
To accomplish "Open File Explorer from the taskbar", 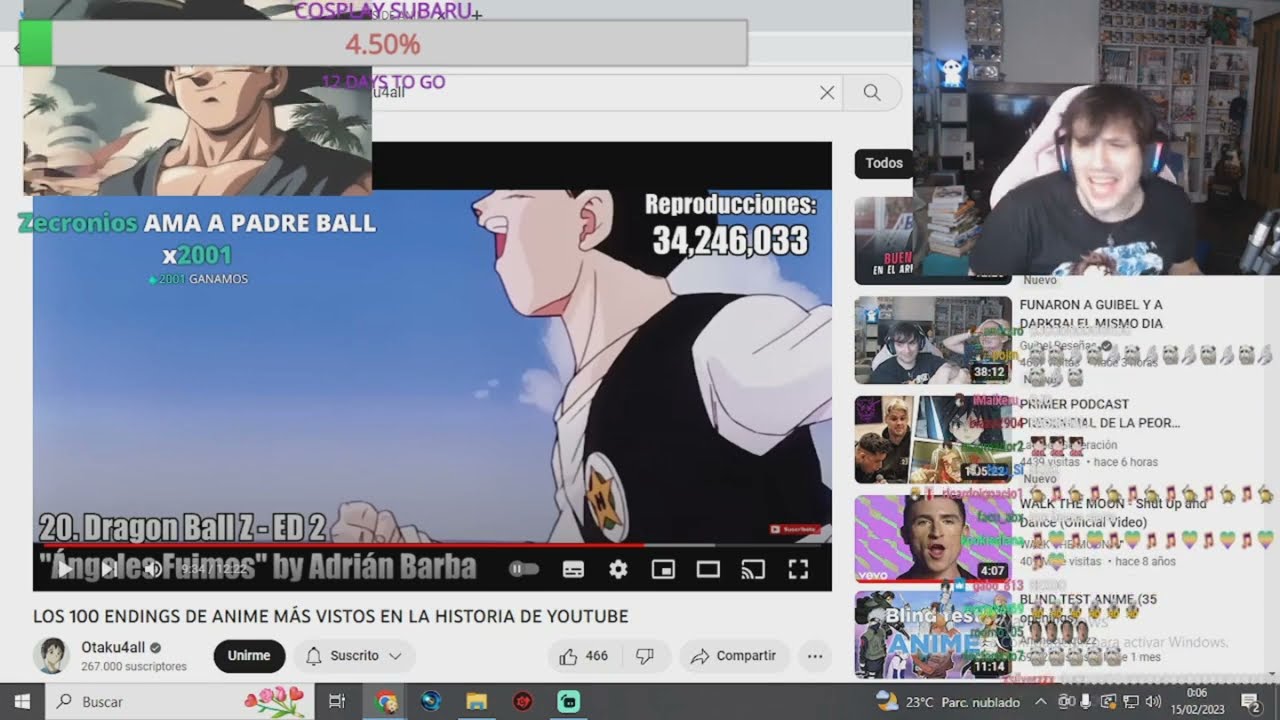I will tap(476, 702).
